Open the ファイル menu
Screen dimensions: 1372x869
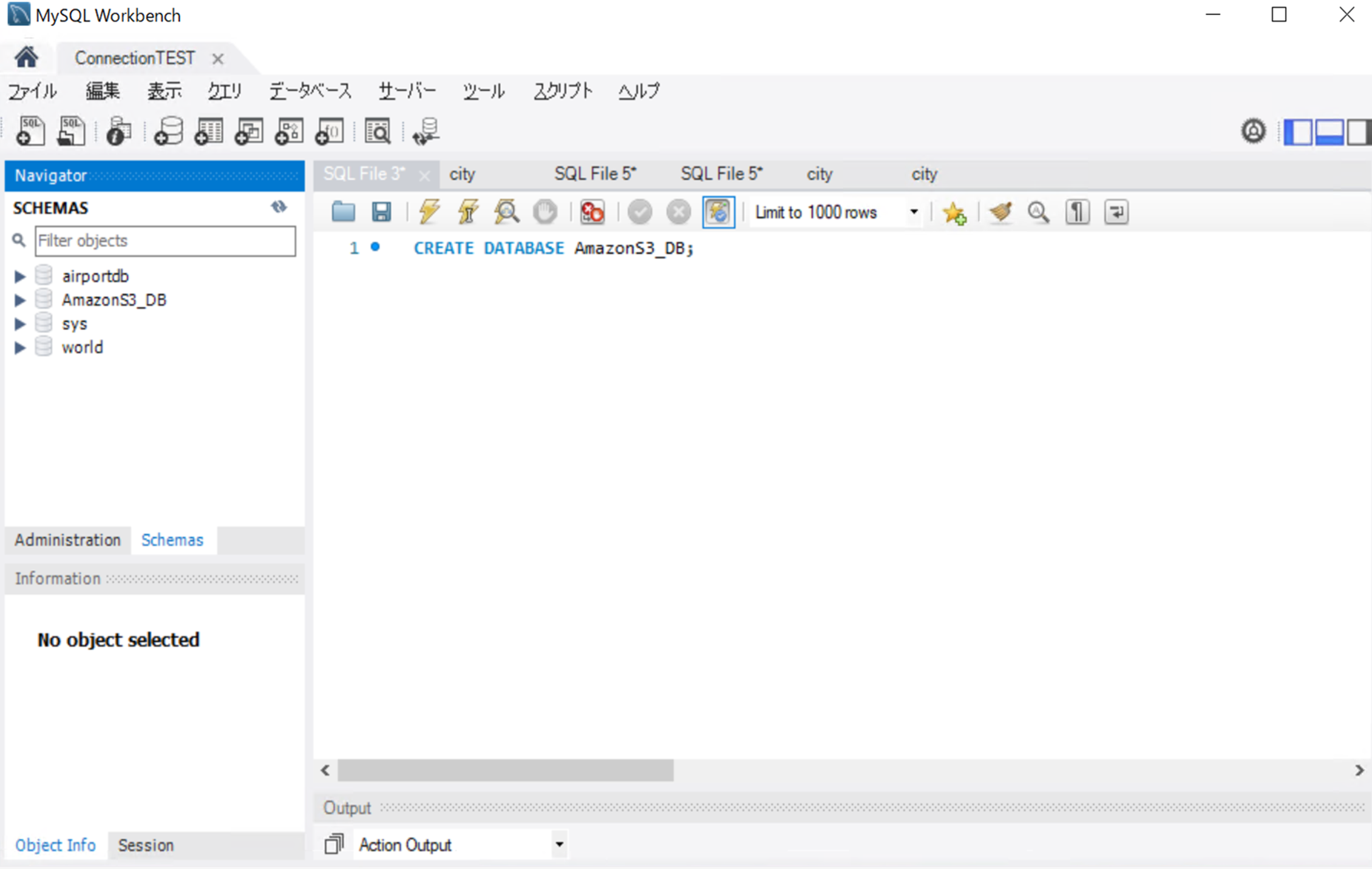[x=32, y=91]
